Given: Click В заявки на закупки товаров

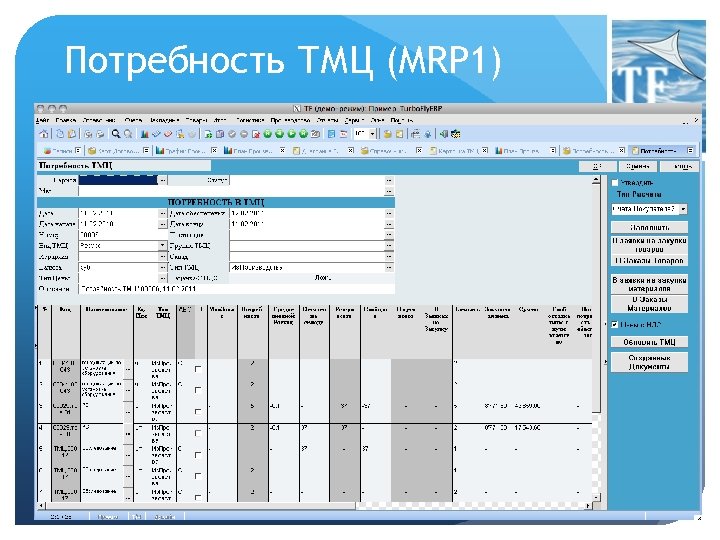Looking at the screenshot, I should pos(649,245).
